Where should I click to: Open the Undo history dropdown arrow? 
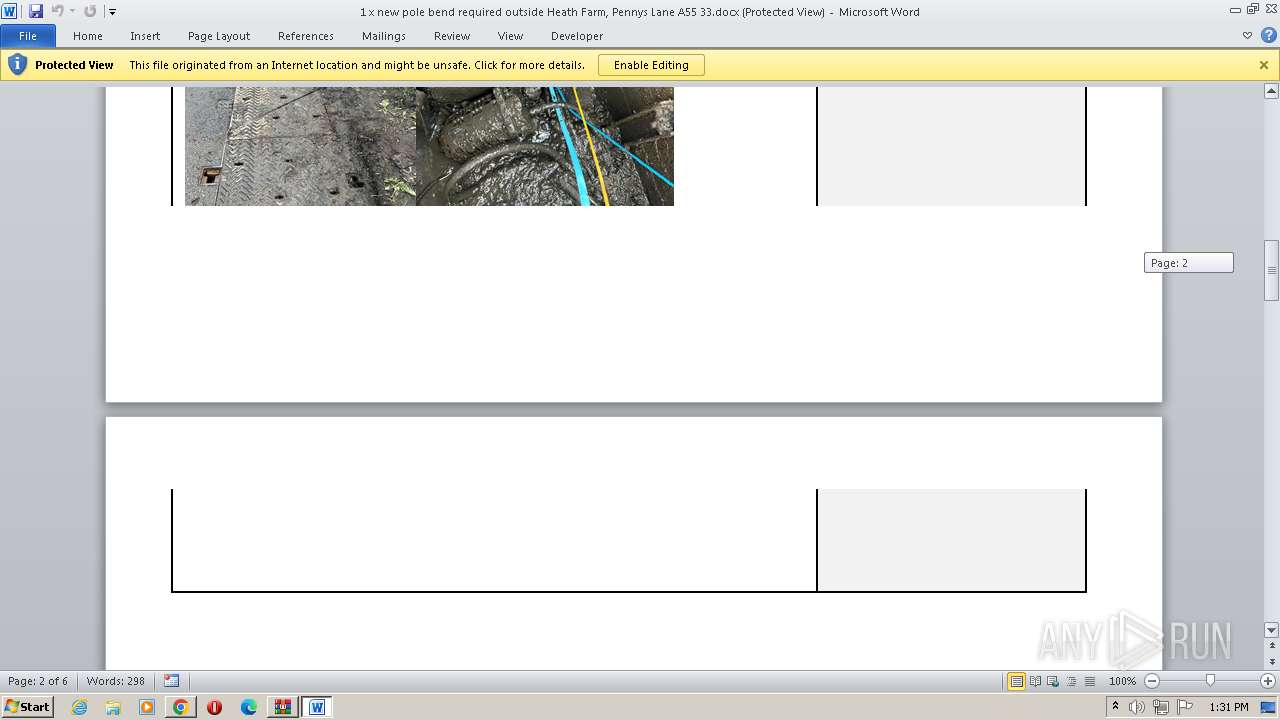(72, 12)
